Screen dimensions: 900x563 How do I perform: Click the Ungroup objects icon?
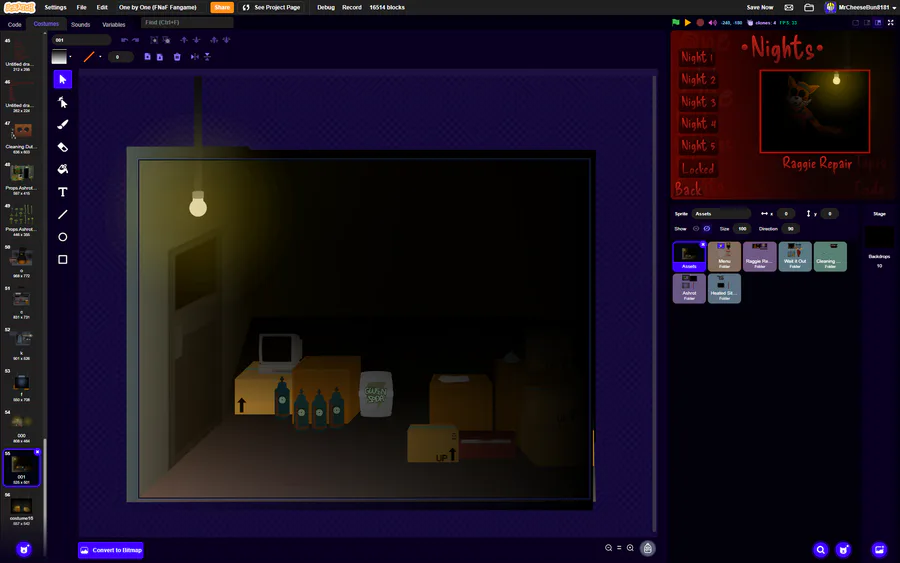[166, 40]
